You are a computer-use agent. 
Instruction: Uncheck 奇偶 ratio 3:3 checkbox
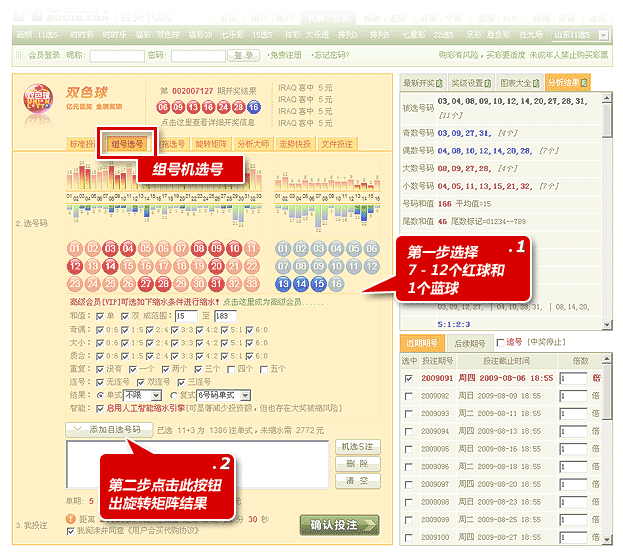click(175, 330)
